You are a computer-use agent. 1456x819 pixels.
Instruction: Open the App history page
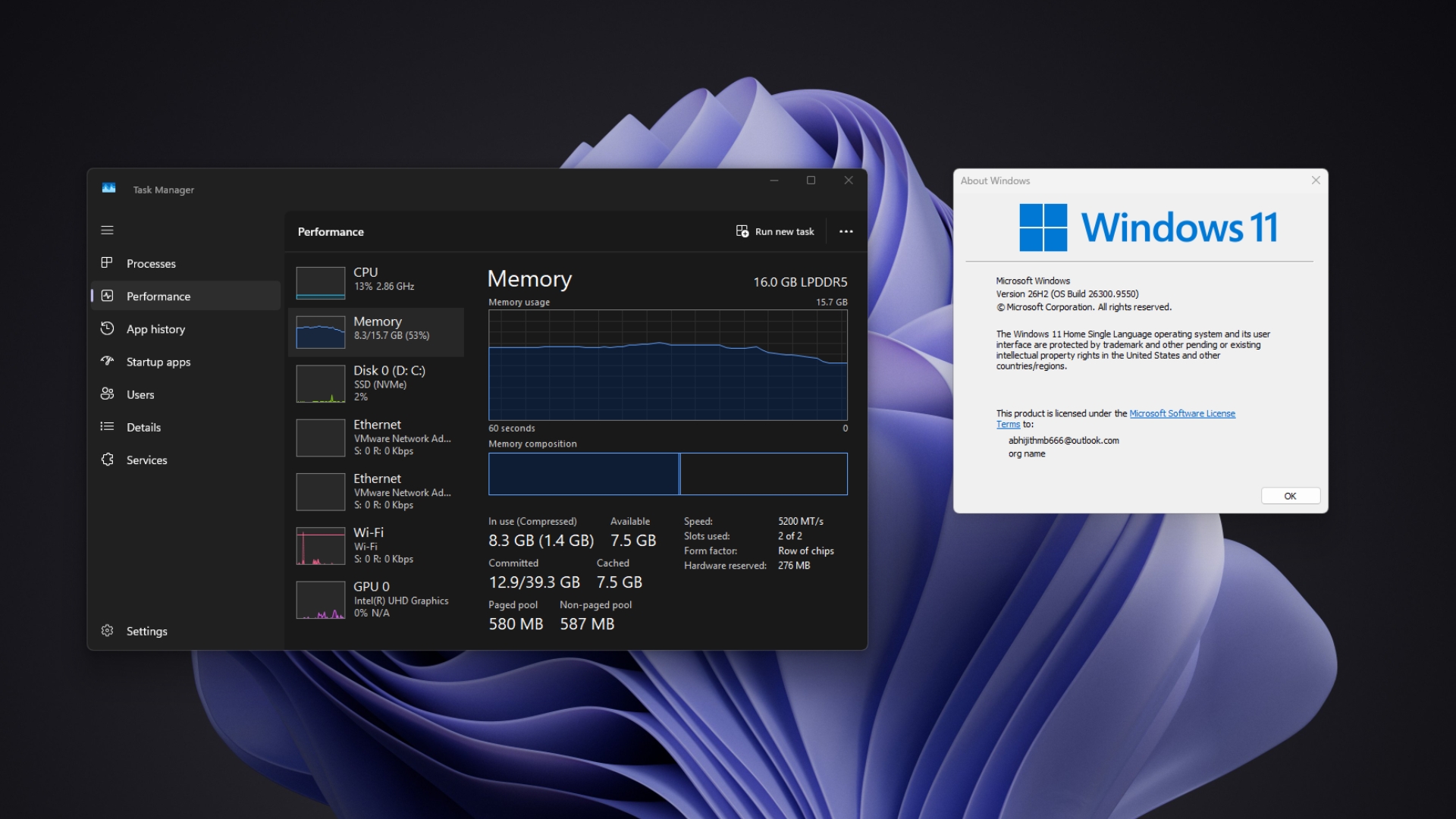(x=186, y=328)
